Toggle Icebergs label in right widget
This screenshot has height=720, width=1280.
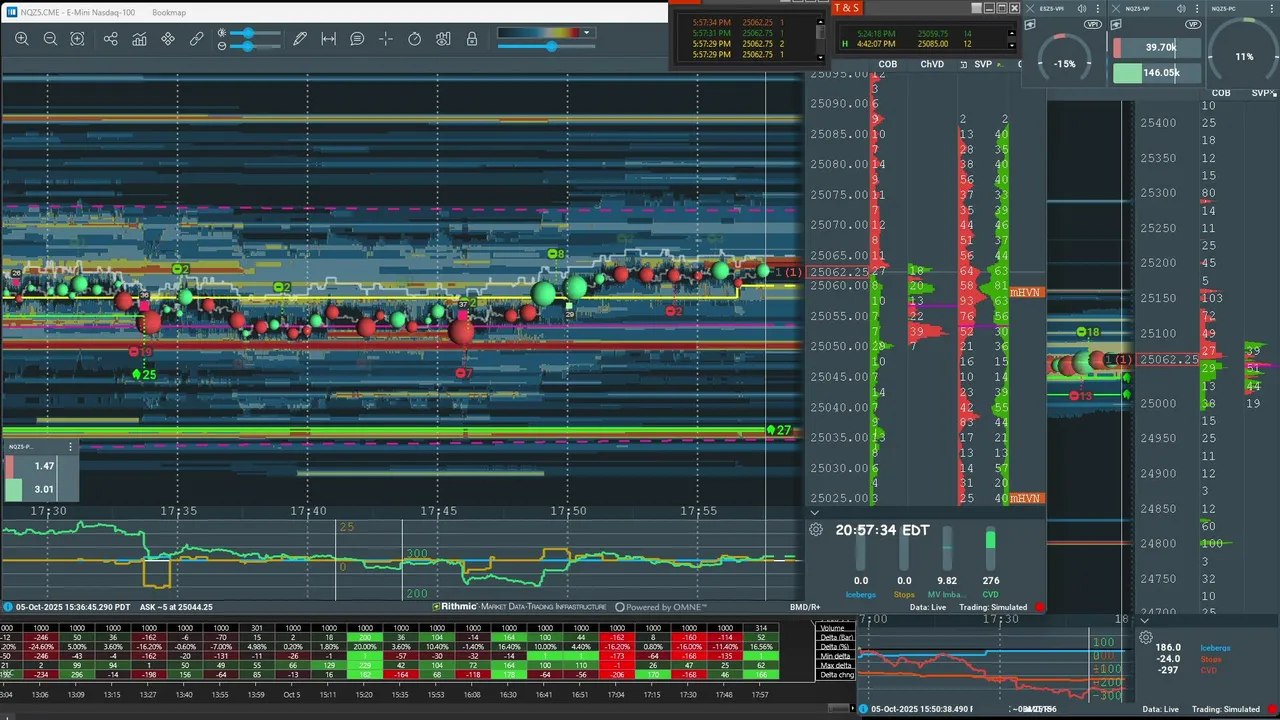[x=1214, y=648]
